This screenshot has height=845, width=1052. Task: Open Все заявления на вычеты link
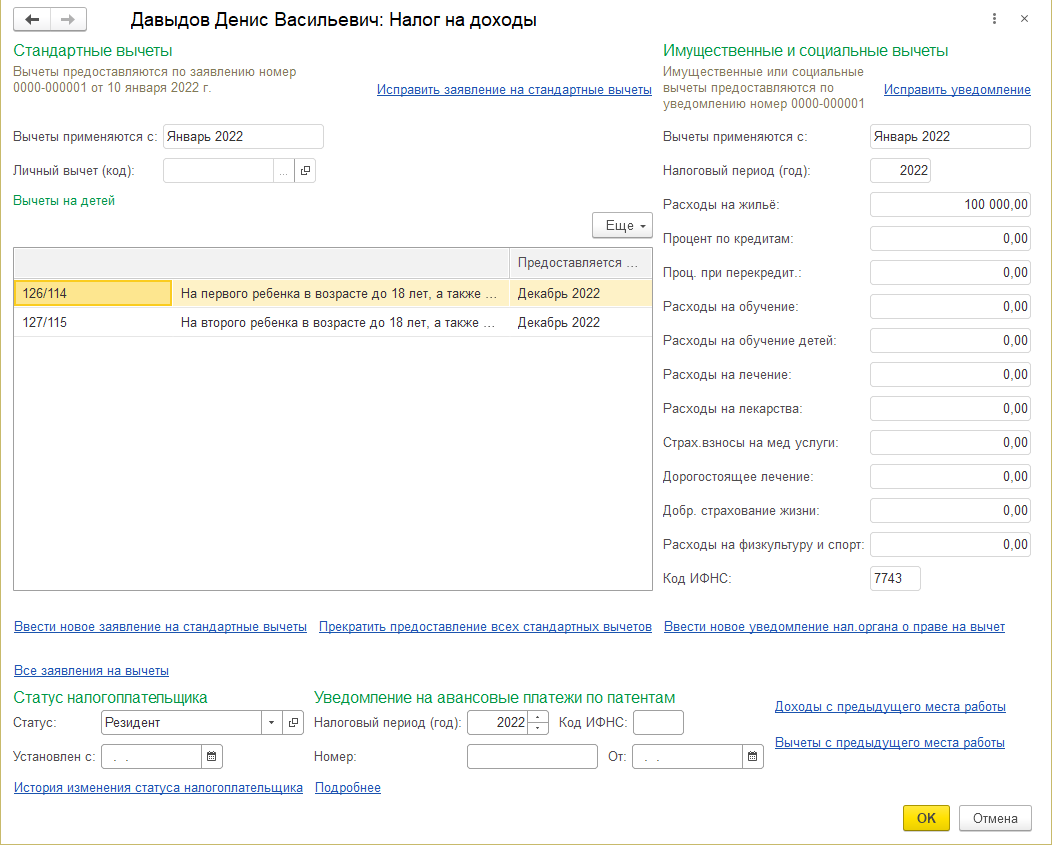pyautogui.click(x=91, y=671)
